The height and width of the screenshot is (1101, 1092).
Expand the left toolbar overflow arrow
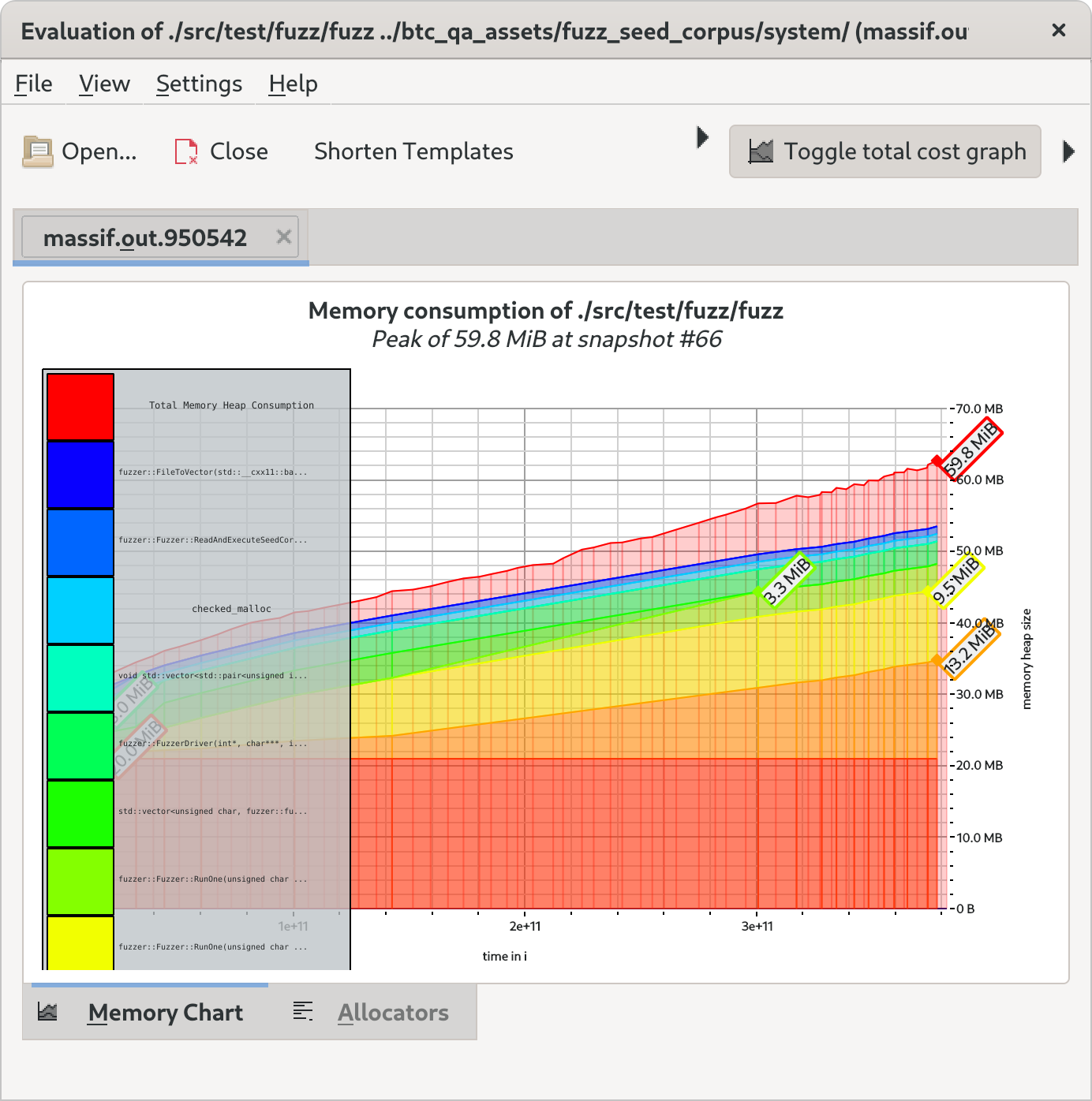pos(703,136)
